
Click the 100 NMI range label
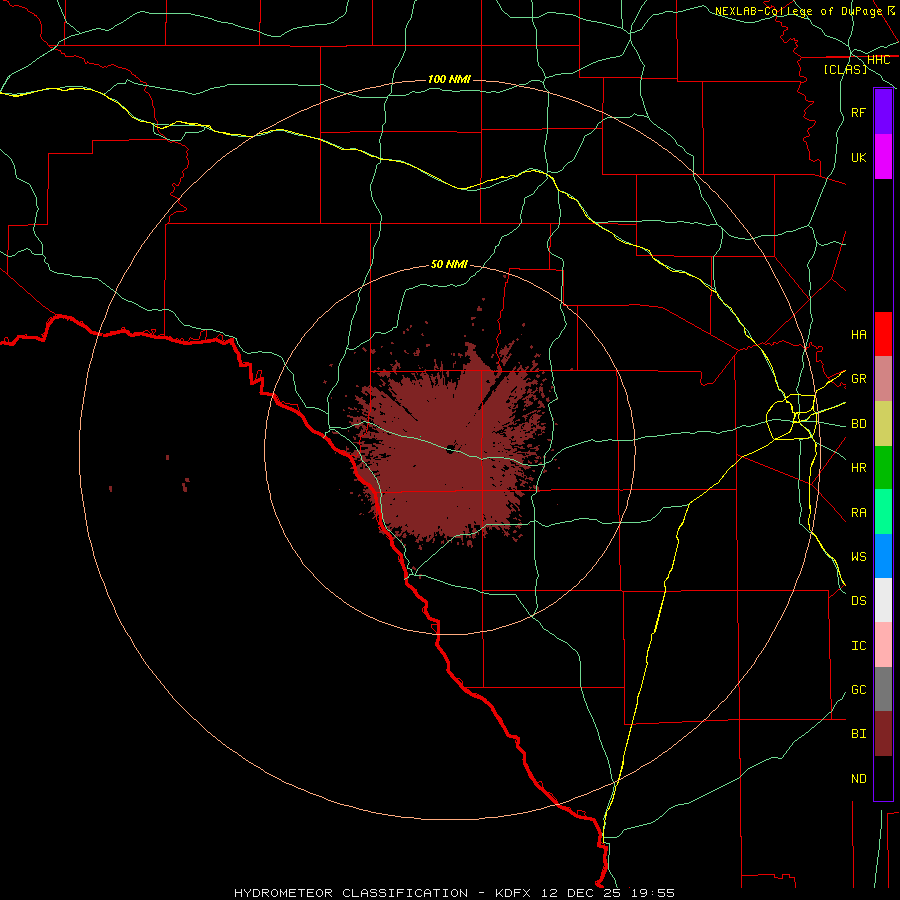[449, 79]
